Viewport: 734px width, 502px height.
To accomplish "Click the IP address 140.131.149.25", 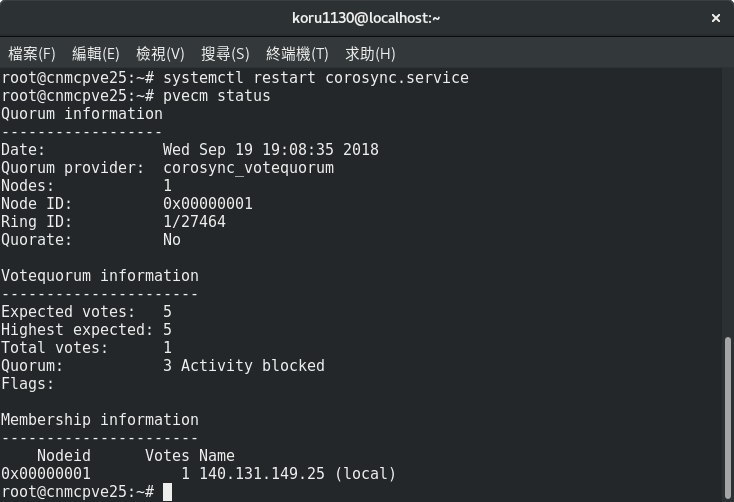I will coord(262,474).
